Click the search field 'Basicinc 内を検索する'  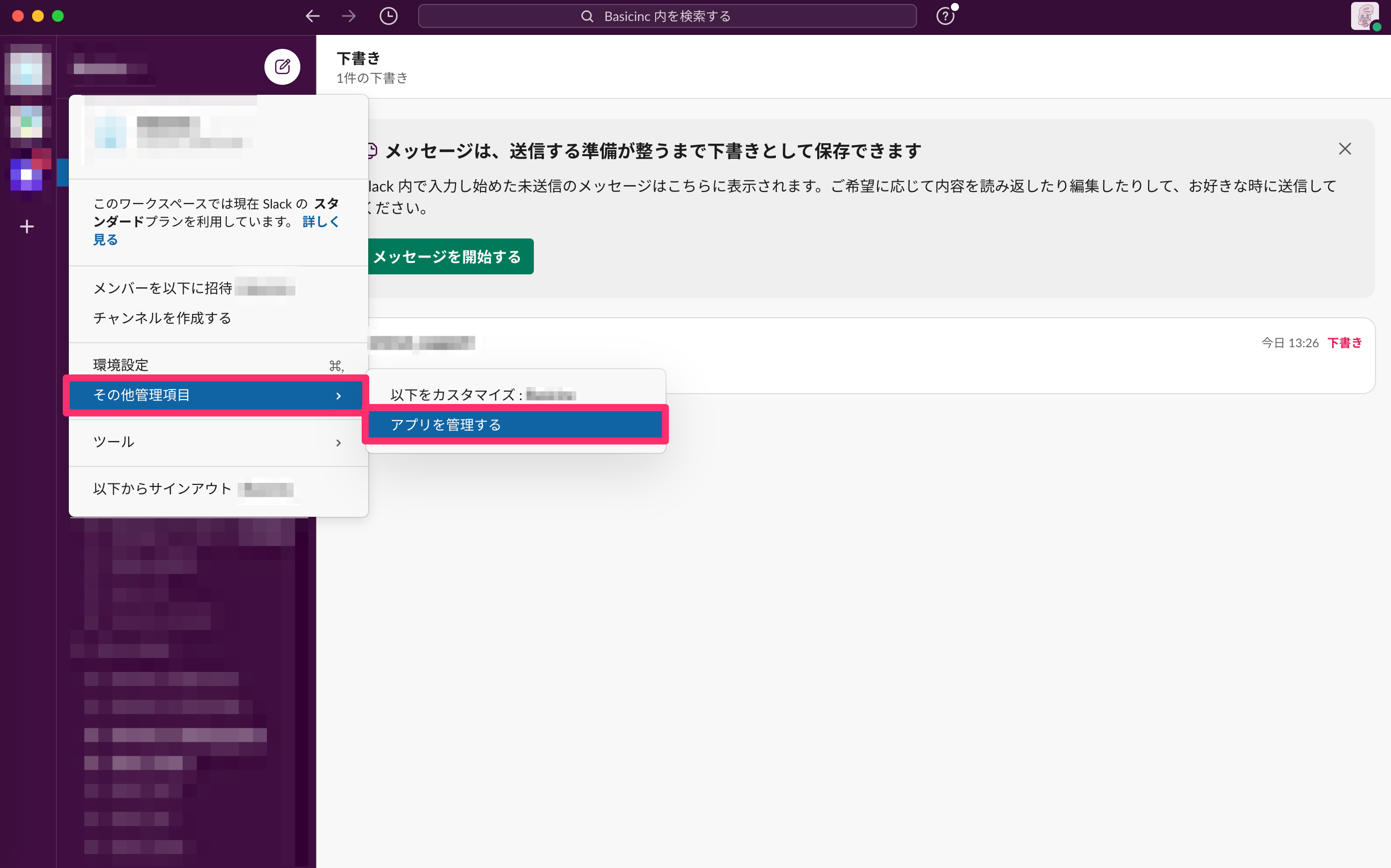point(667,16)
